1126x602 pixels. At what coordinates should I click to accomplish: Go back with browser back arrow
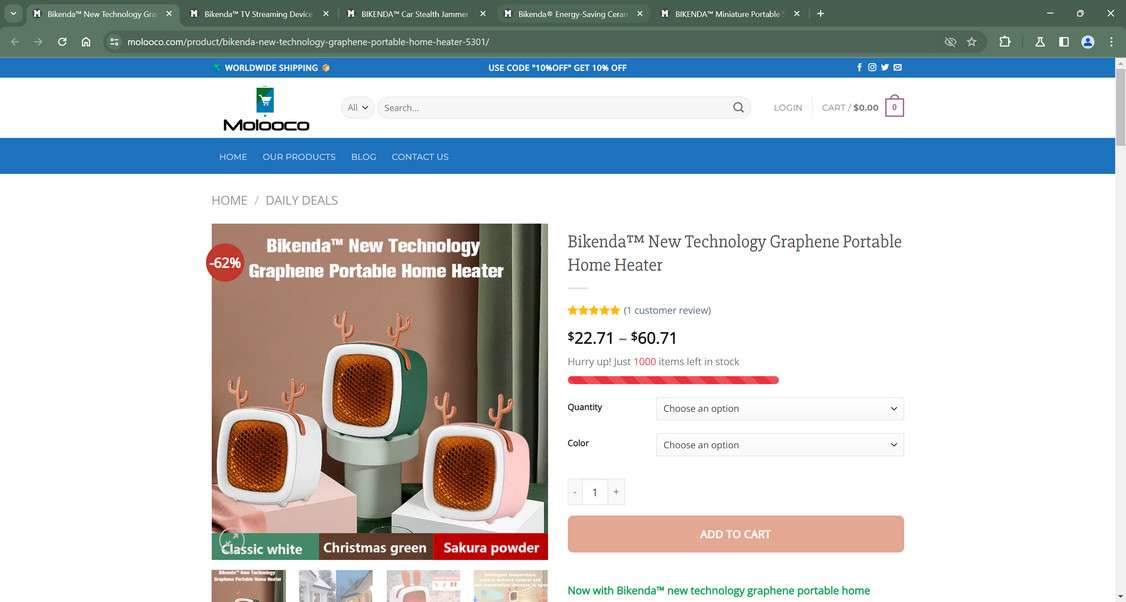[15, 42]
